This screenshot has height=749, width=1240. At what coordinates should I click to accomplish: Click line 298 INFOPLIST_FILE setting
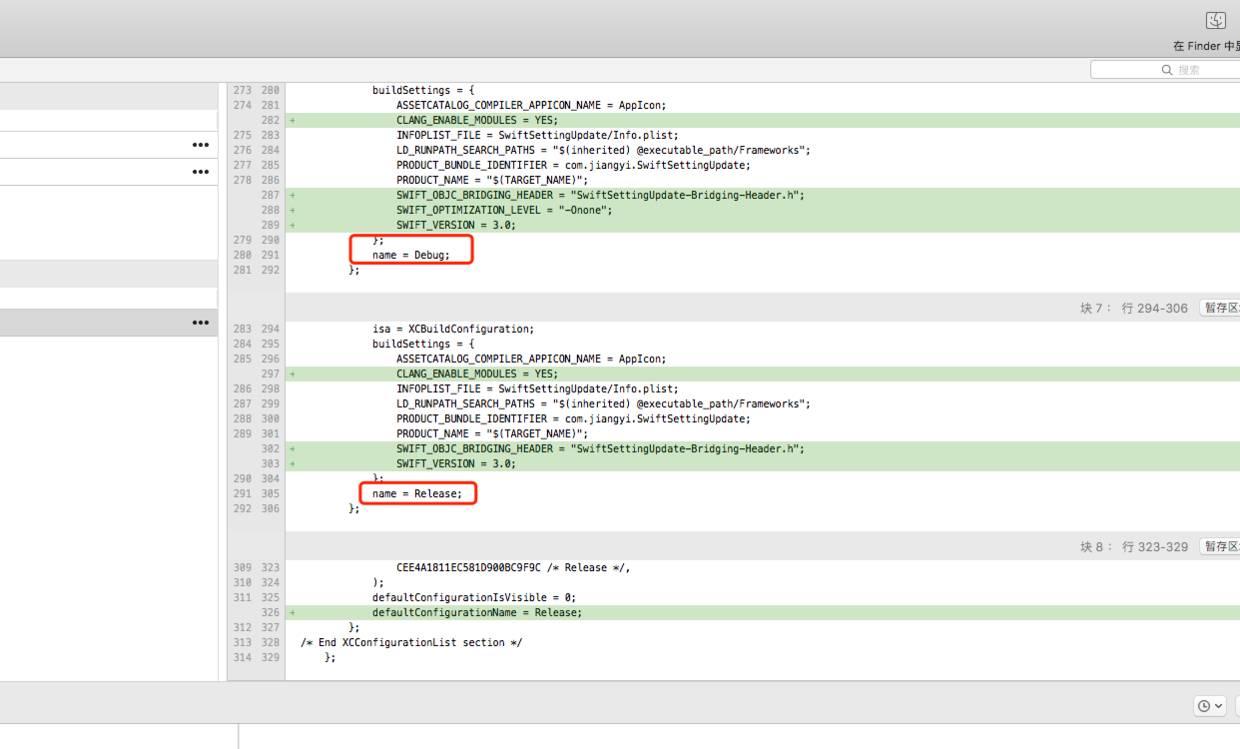[537, 389]
